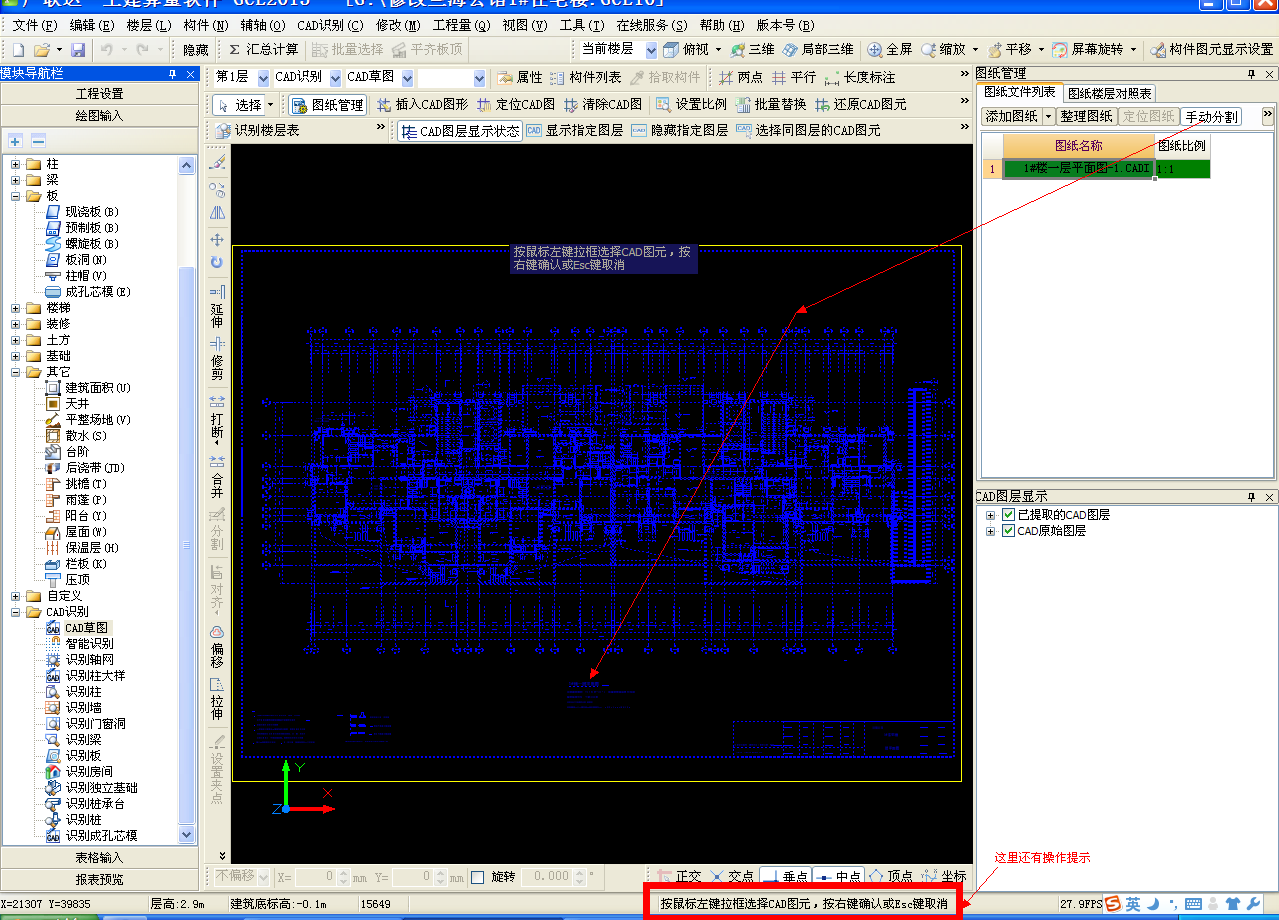1279x920 pixels.
Task: Click the 平移 pan tool
Action: 1010,49
